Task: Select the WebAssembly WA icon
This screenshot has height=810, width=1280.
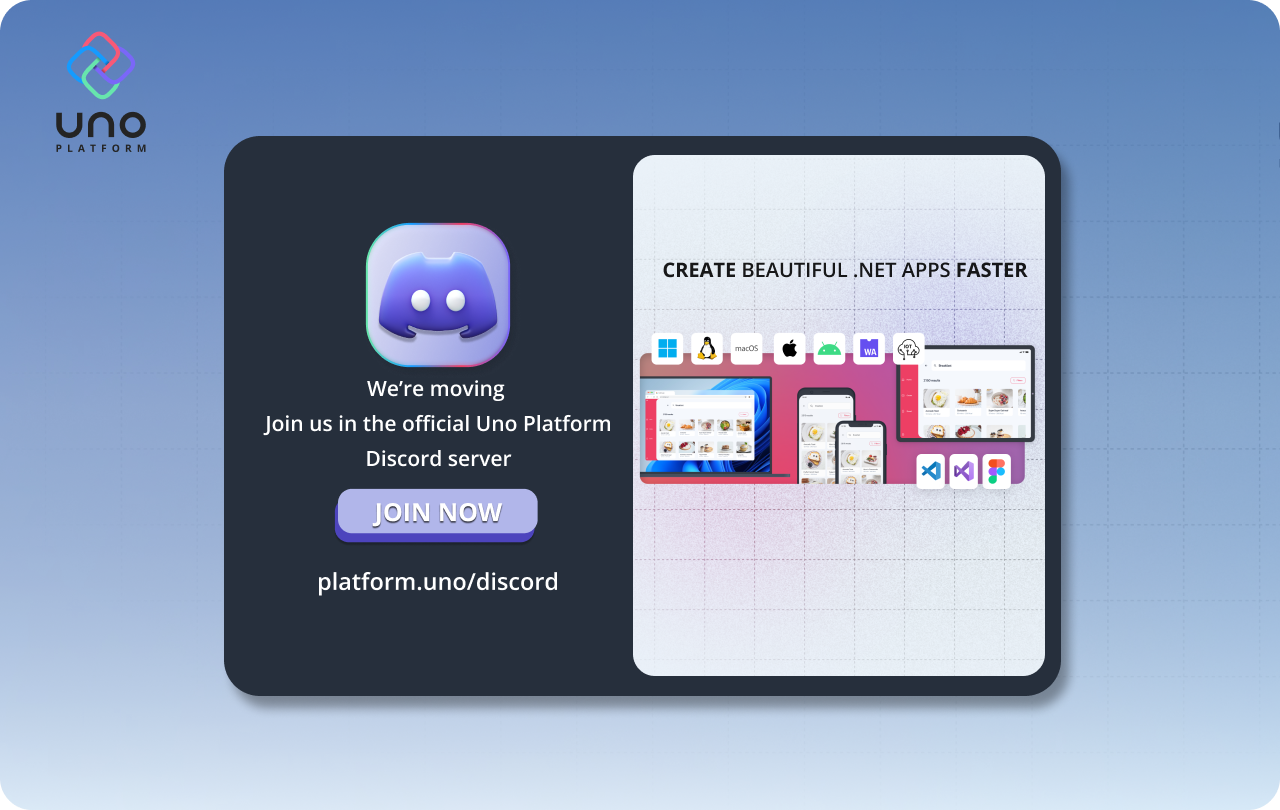Action: (x=869, y=348)
